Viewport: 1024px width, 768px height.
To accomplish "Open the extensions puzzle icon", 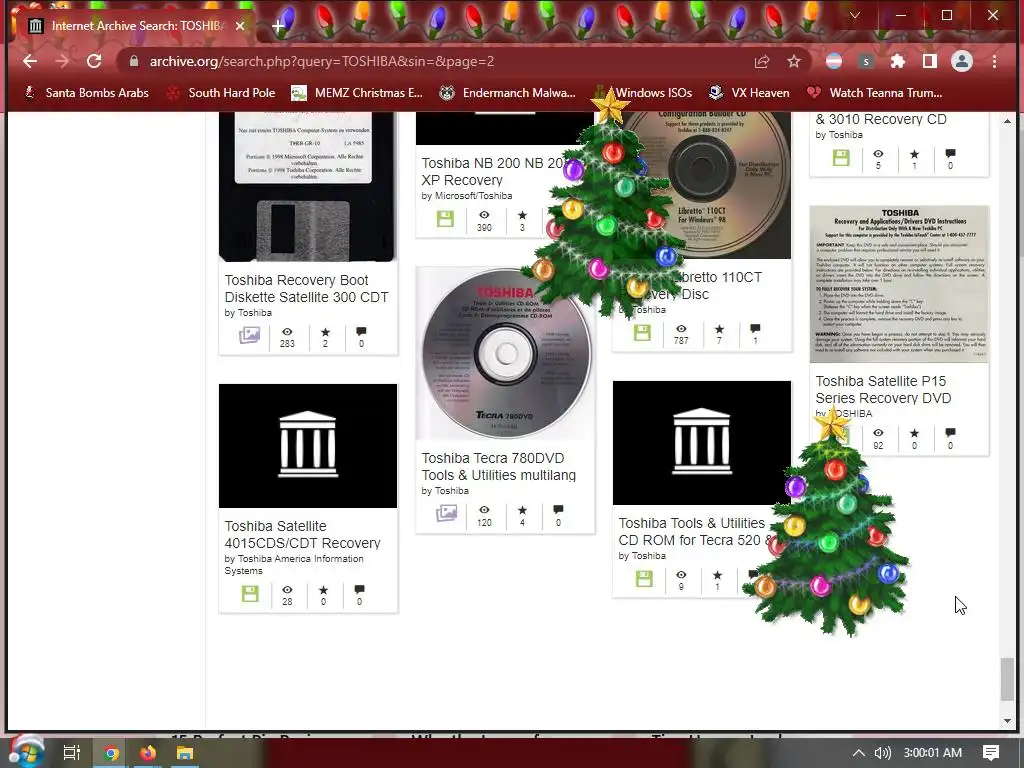I will 898,61.
